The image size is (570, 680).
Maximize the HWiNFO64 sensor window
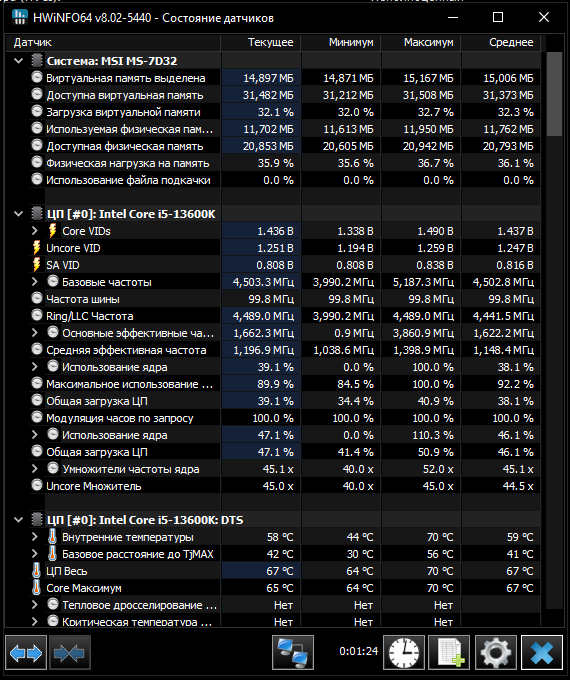pos(498,17)
